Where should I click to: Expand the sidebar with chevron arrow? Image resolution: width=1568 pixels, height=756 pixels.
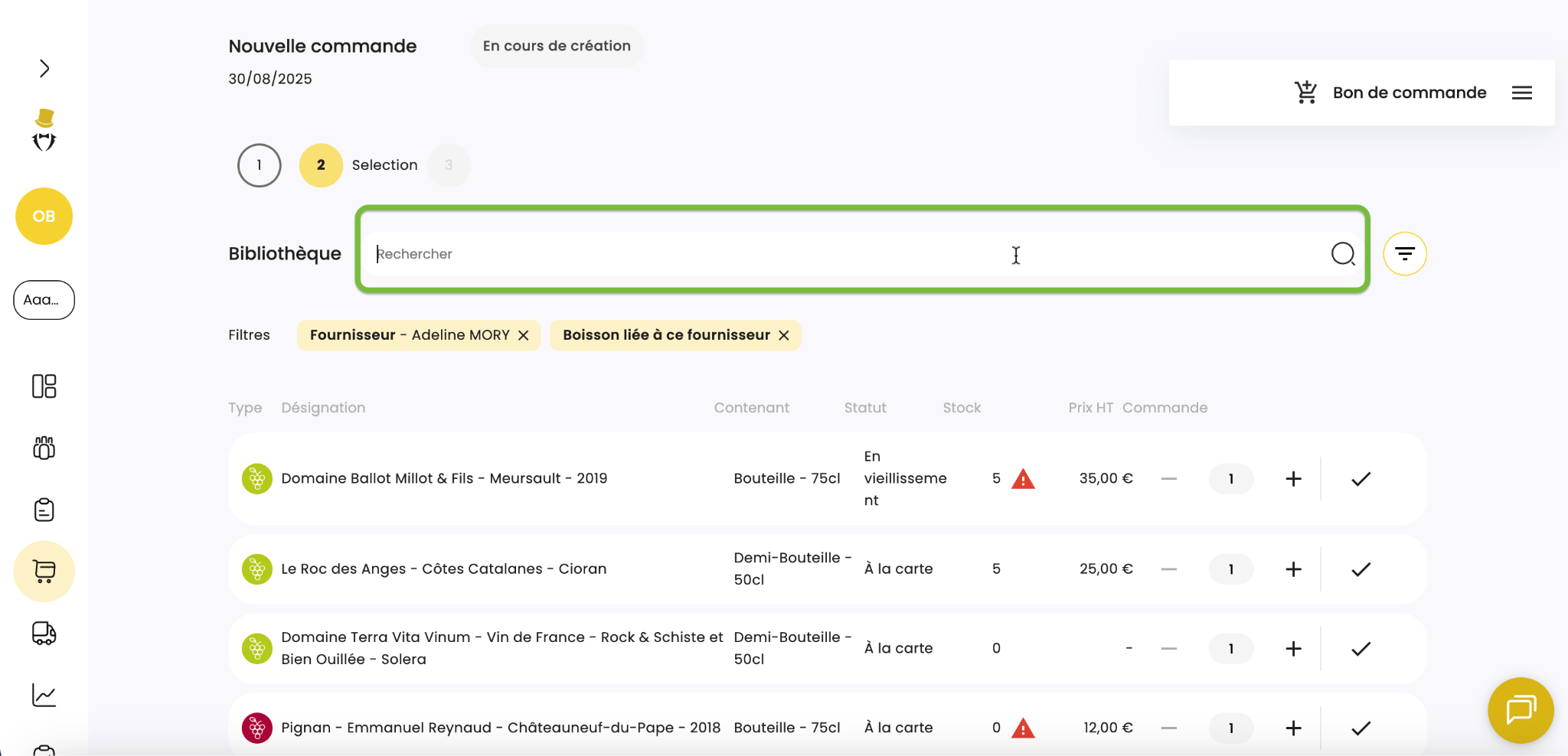click(44, 69)
